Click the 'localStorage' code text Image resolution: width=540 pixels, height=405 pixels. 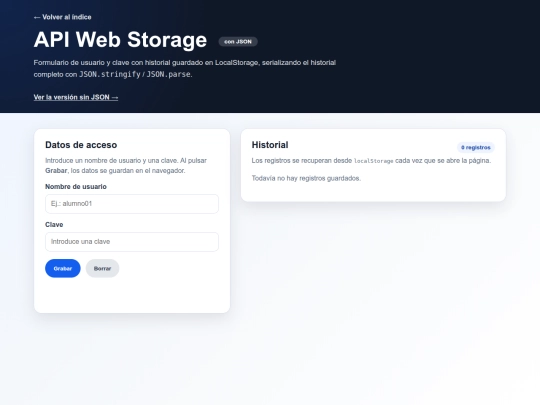click(373, 161)
